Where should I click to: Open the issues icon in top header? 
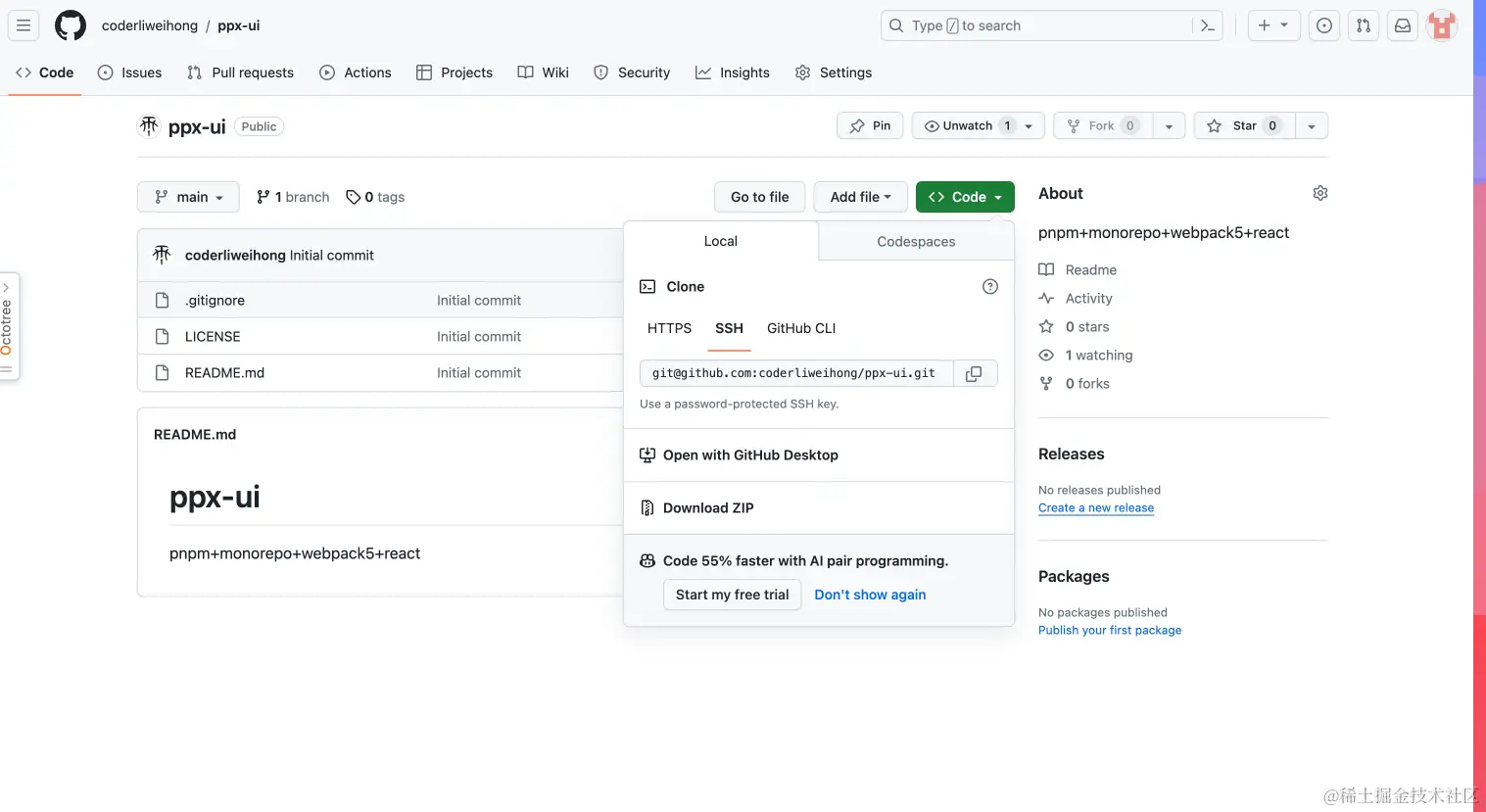tap(1324, 25)
